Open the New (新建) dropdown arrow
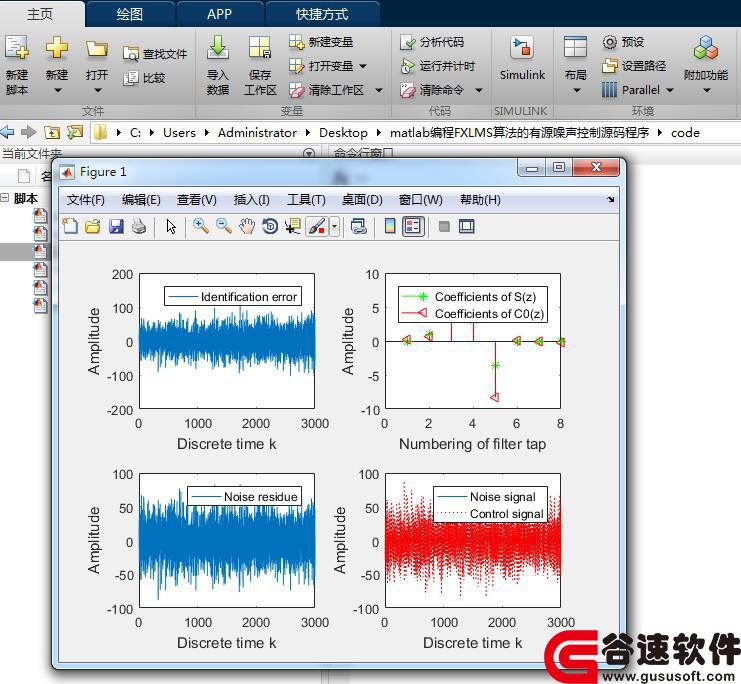This screenshot has width=741, height=684. [57, 91]
